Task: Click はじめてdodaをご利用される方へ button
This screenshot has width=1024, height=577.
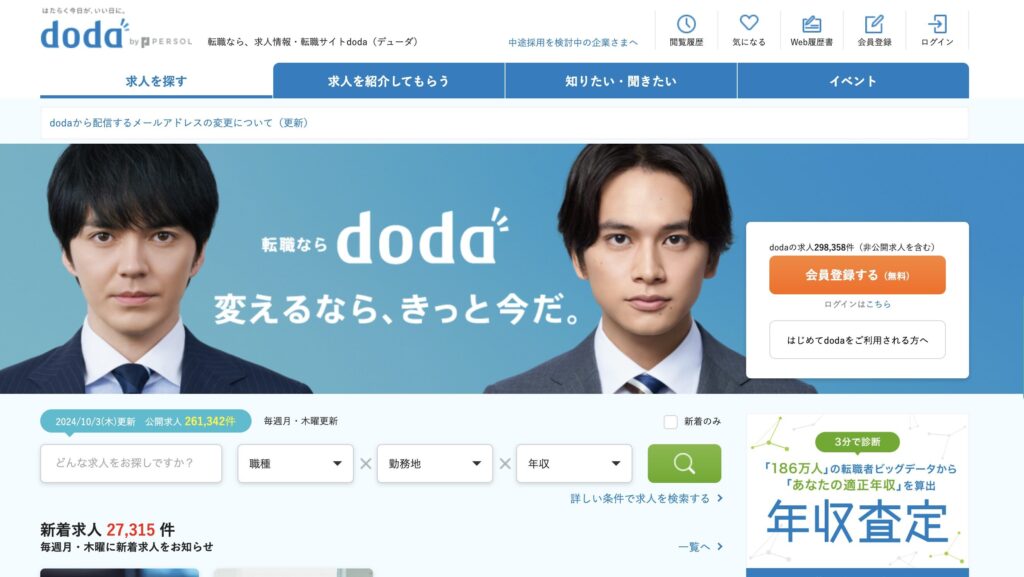Action: pos(857,339)
